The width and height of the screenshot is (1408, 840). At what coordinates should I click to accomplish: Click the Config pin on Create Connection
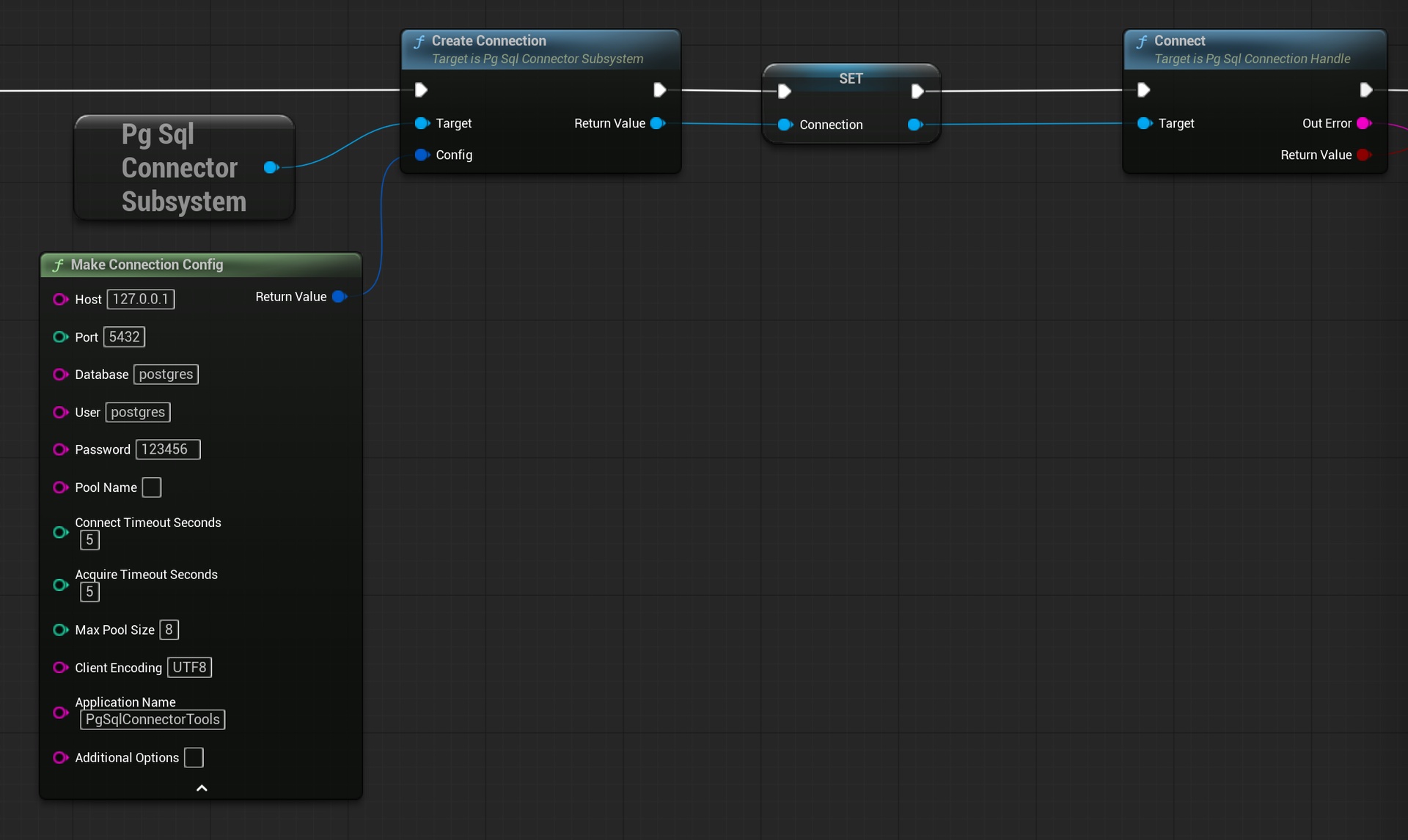422,155
